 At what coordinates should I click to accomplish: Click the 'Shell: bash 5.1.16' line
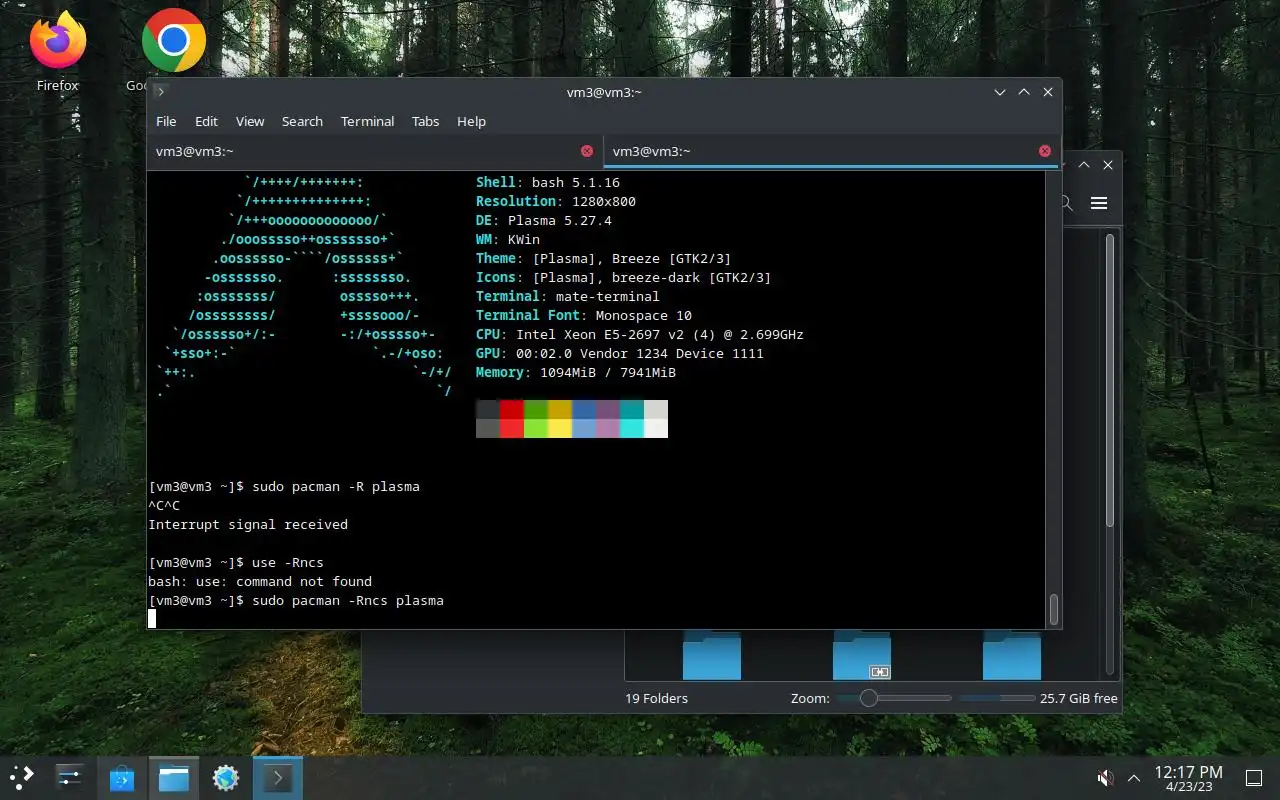[x=548, y=182]
